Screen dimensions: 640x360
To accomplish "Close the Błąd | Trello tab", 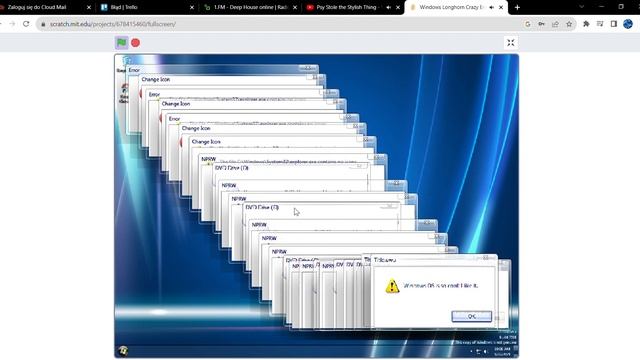I will (192, 7).
